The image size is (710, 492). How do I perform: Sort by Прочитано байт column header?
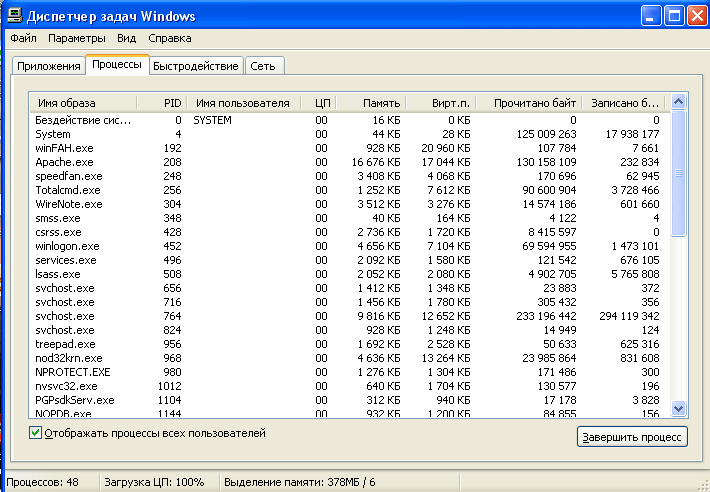528,103
